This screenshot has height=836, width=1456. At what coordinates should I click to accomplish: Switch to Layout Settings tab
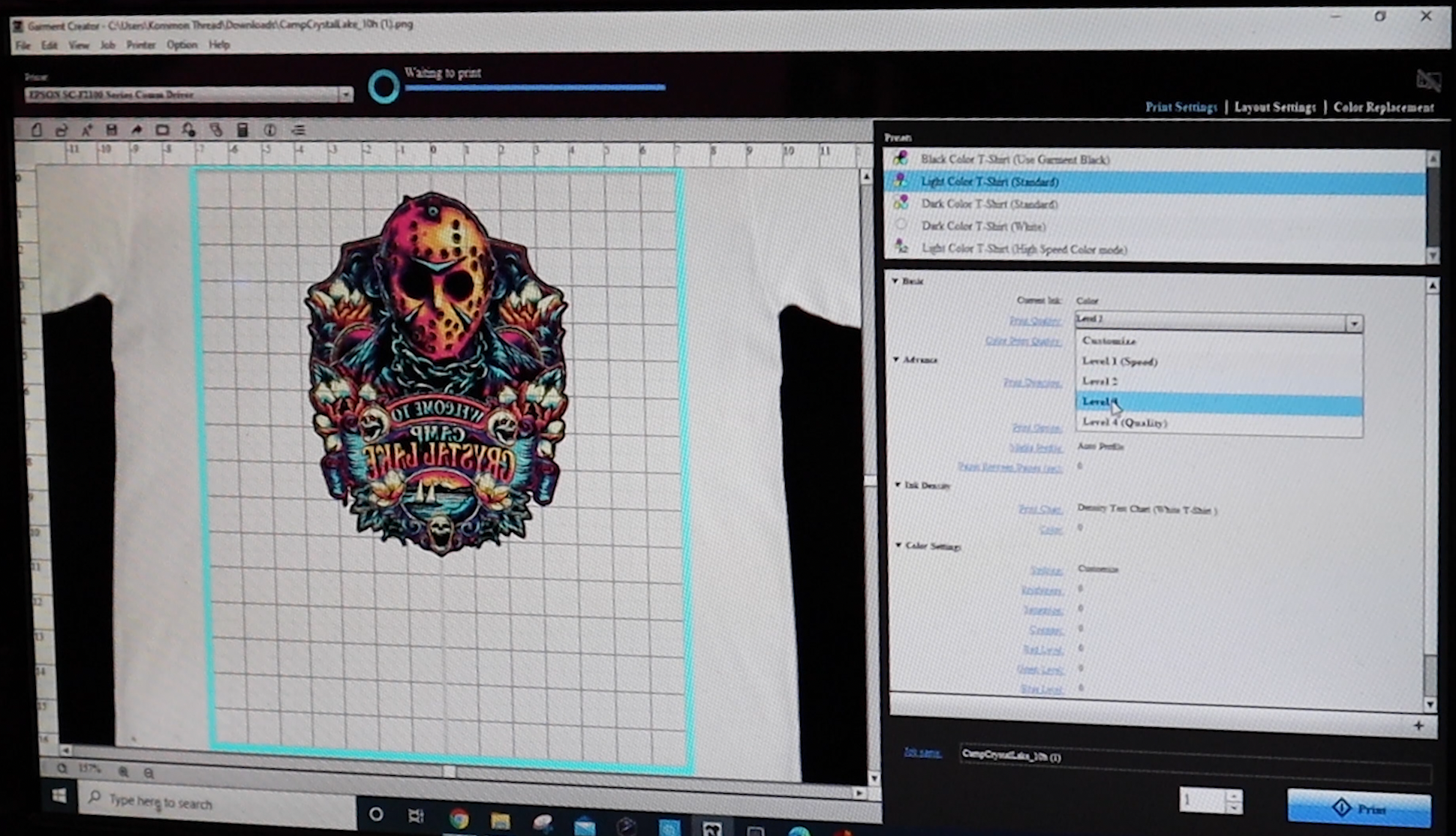[x=1274, y=107]
